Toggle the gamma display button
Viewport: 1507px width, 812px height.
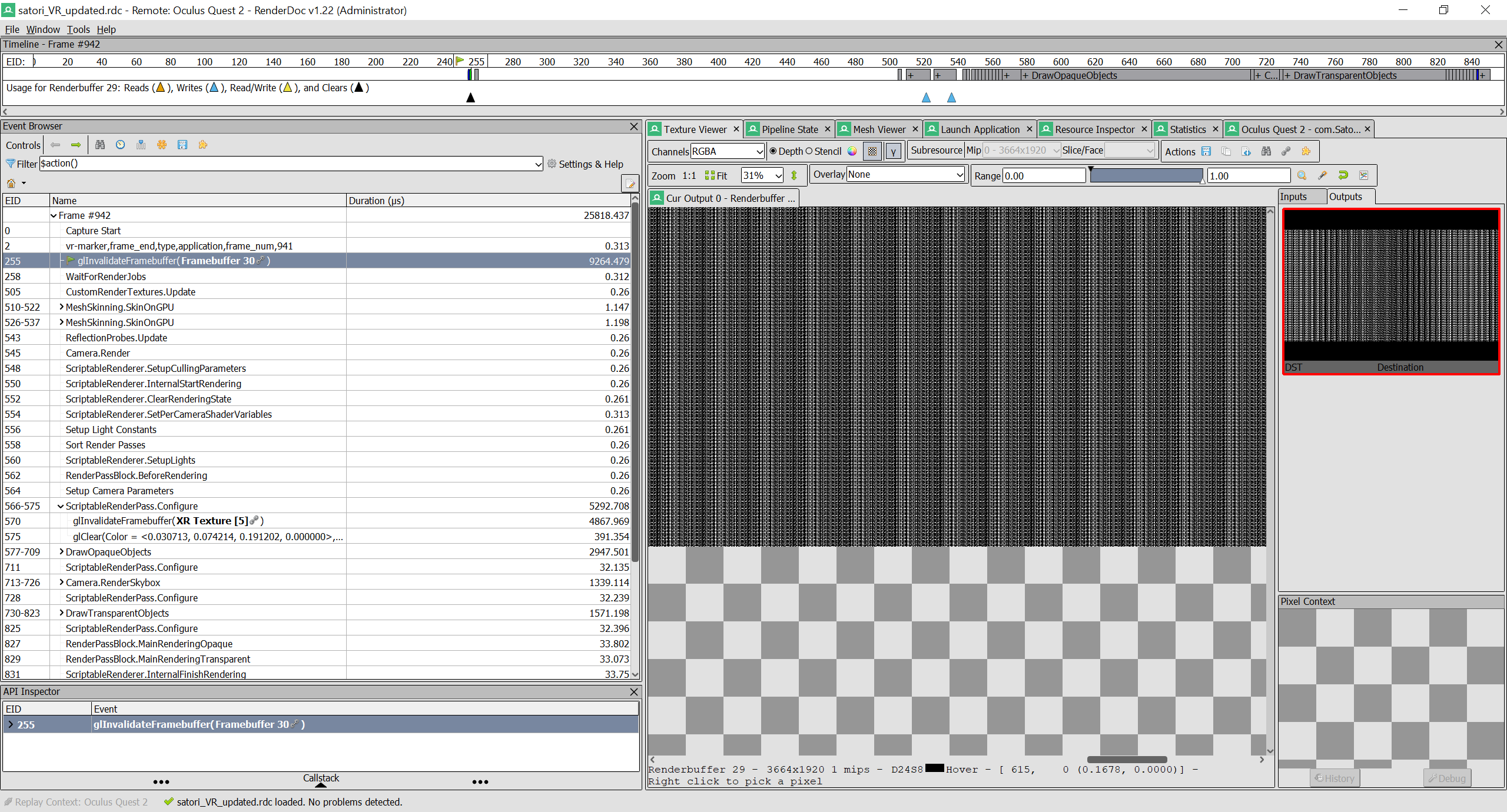click(x=894, y=151)
